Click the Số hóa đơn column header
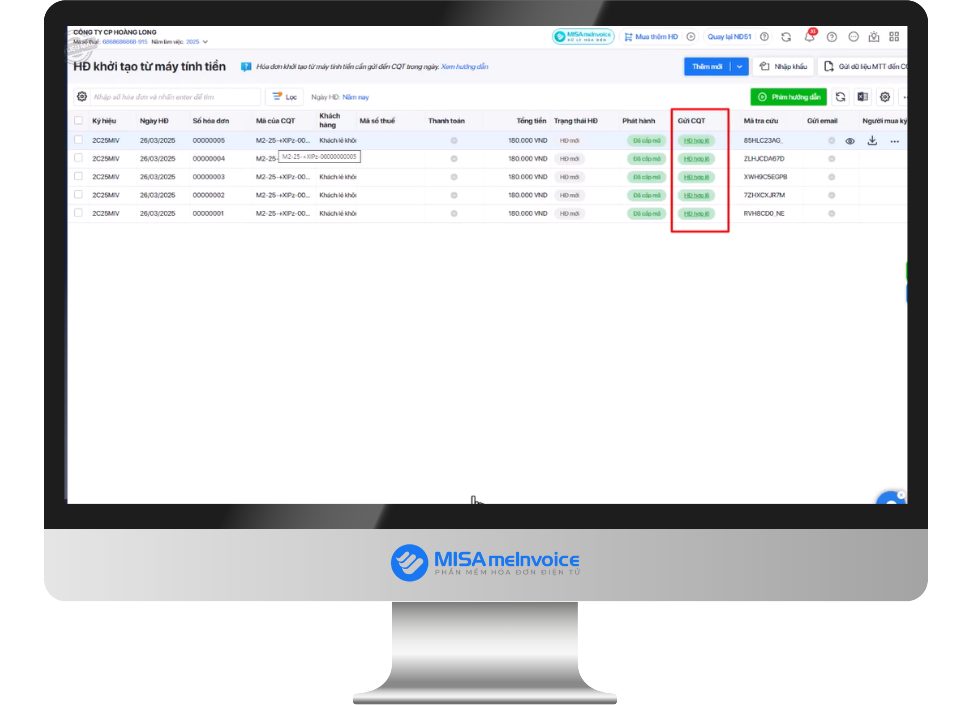 (x=211, y=121)
